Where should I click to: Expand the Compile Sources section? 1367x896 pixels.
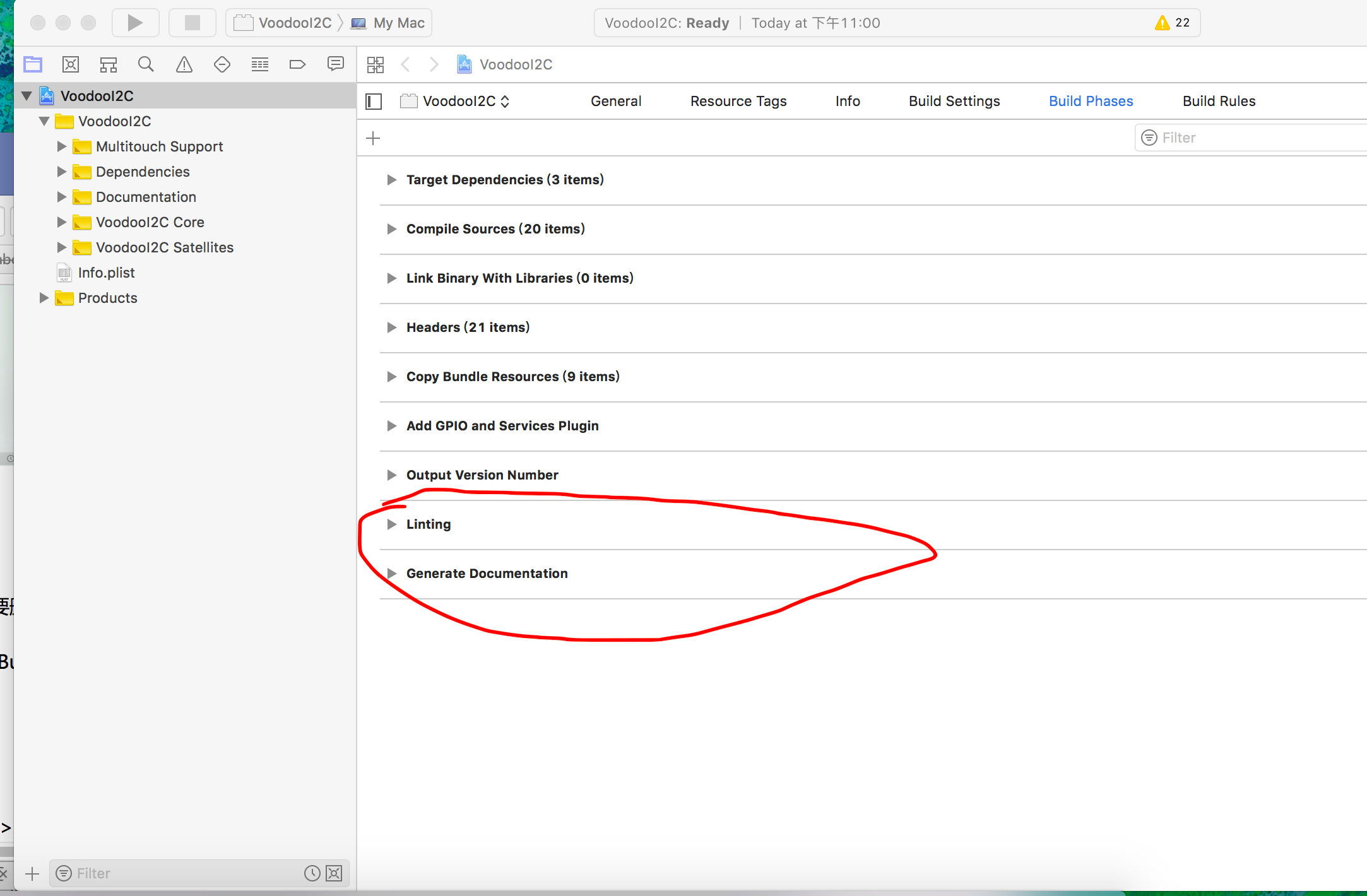click(x=392, y=229)
